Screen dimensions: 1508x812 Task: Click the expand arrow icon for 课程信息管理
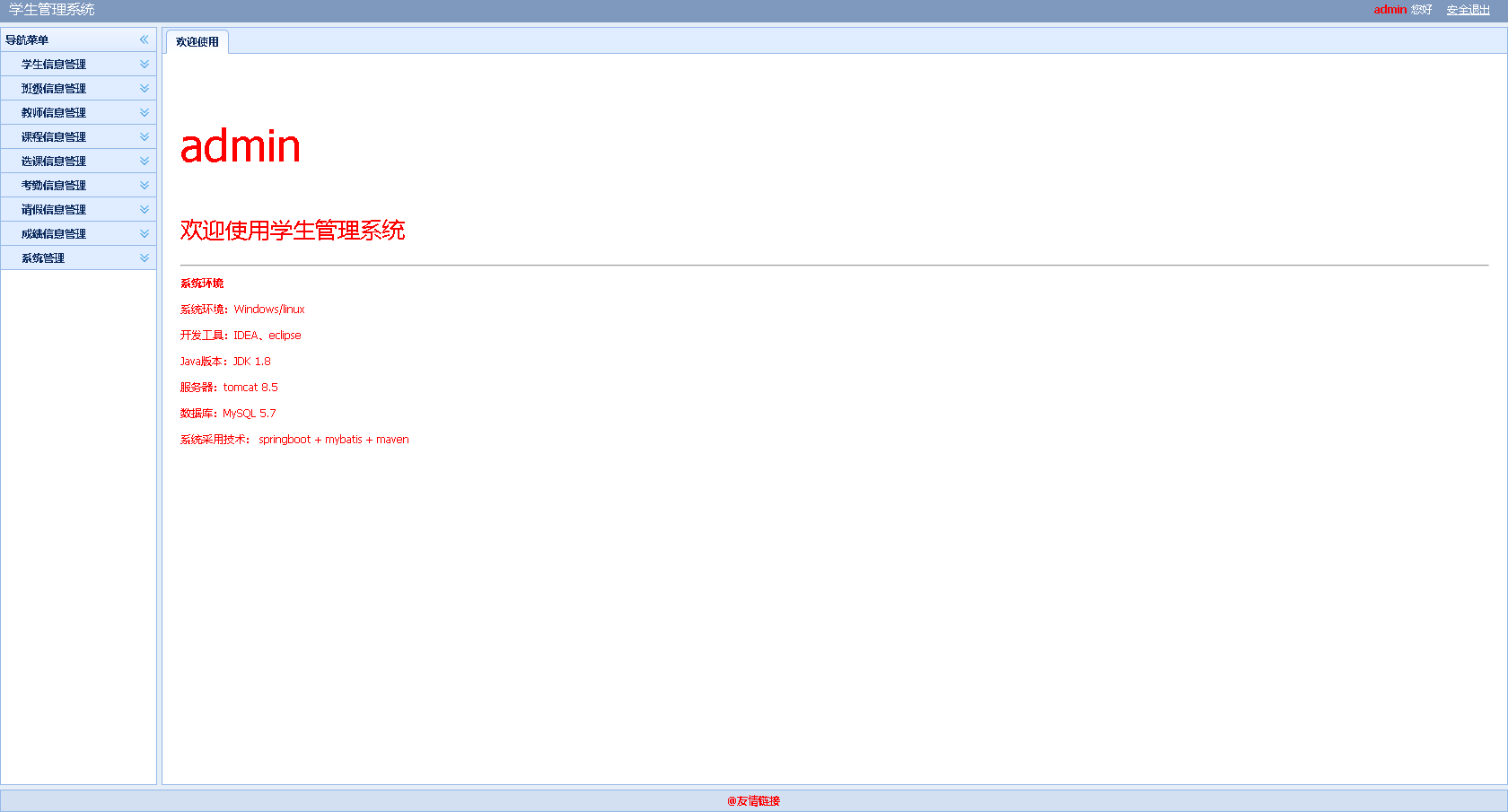click(145, 137)
